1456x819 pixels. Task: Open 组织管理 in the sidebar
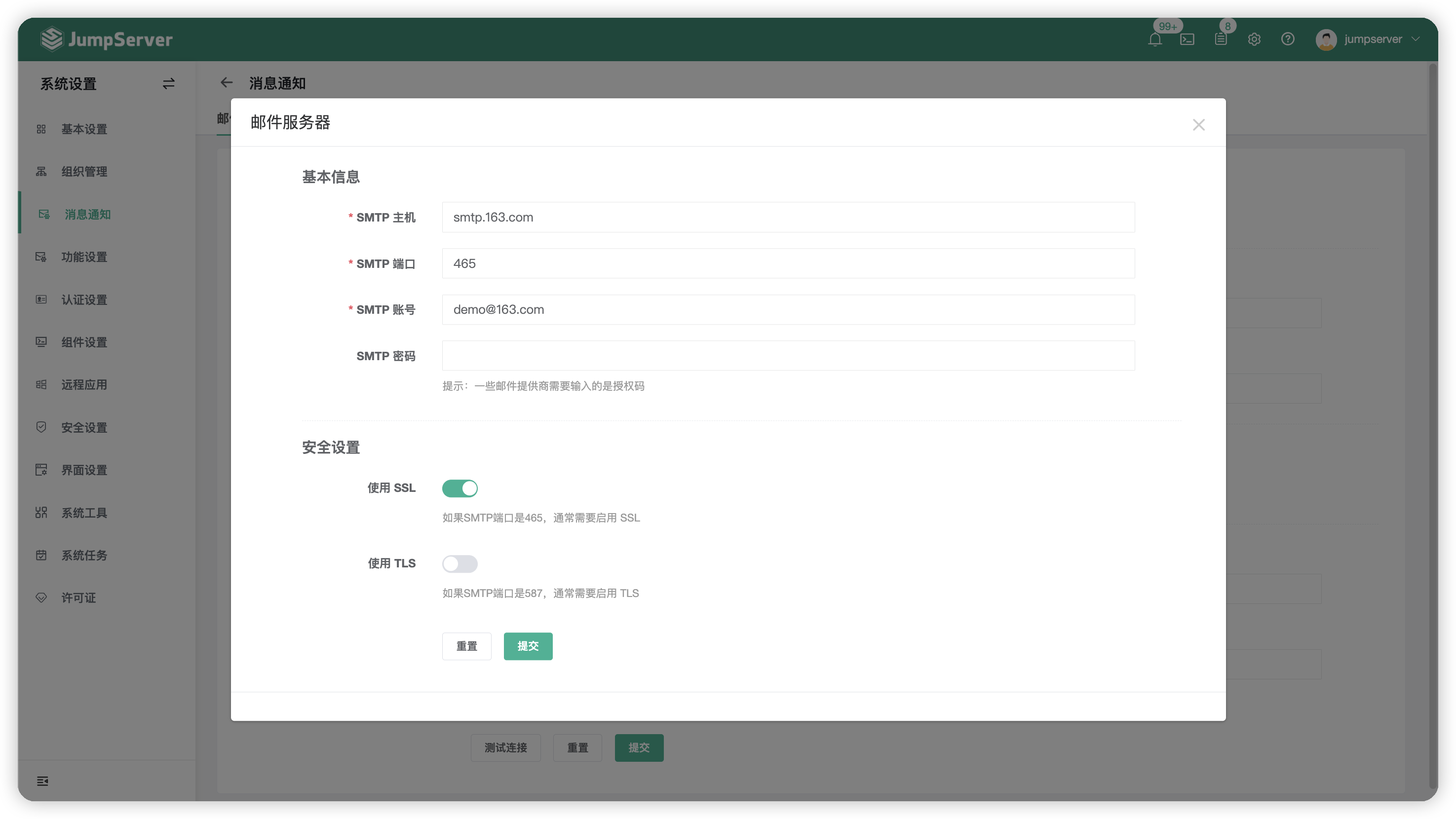(107, 172)
